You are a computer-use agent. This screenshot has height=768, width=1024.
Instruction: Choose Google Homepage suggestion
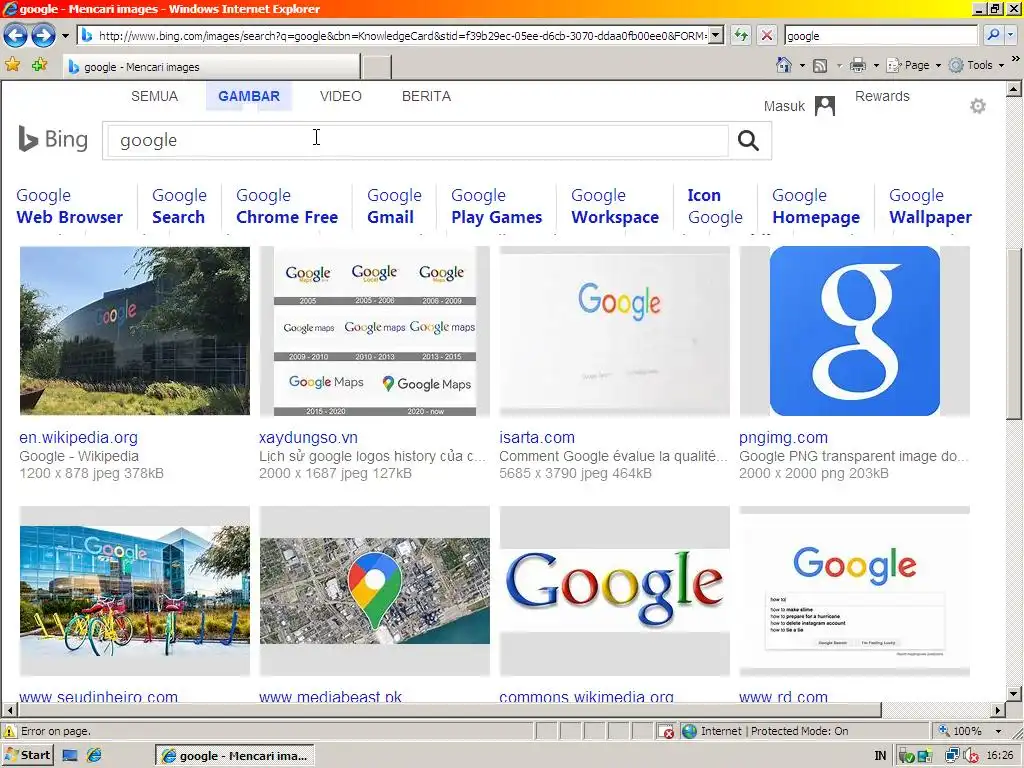pyautogui.click(x=816, y=206)
